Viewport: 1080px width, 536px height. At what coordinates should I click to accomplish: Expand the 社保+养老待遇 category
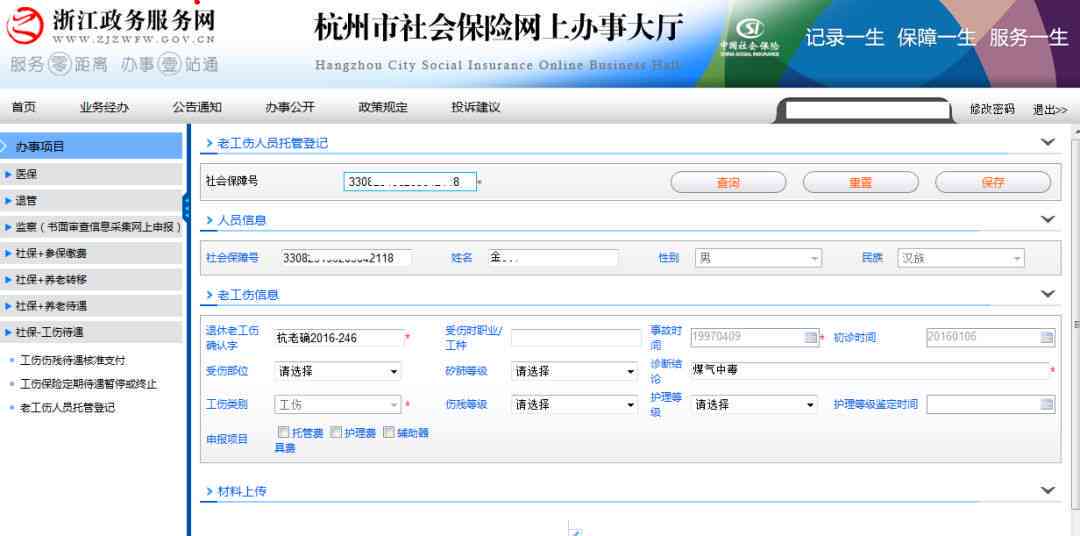tap(91, 306)
